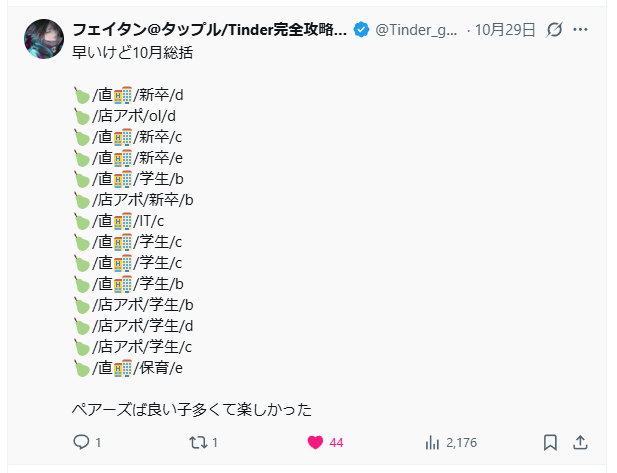Toggle the bookmark for this post
The width and height of the screenshot is (617, 473).
(550, 442)
